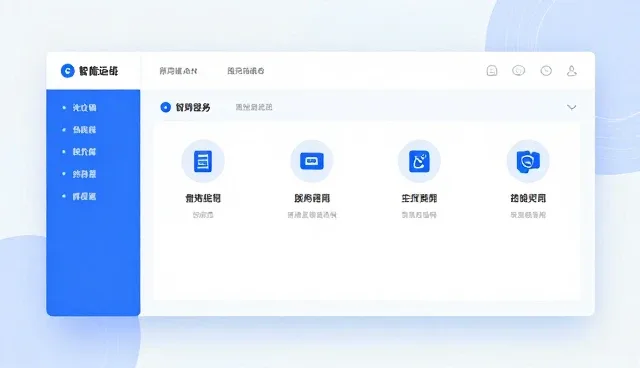Click the rounded square notification icon in header
Screen dimensions: 640x368
(492, 71)
